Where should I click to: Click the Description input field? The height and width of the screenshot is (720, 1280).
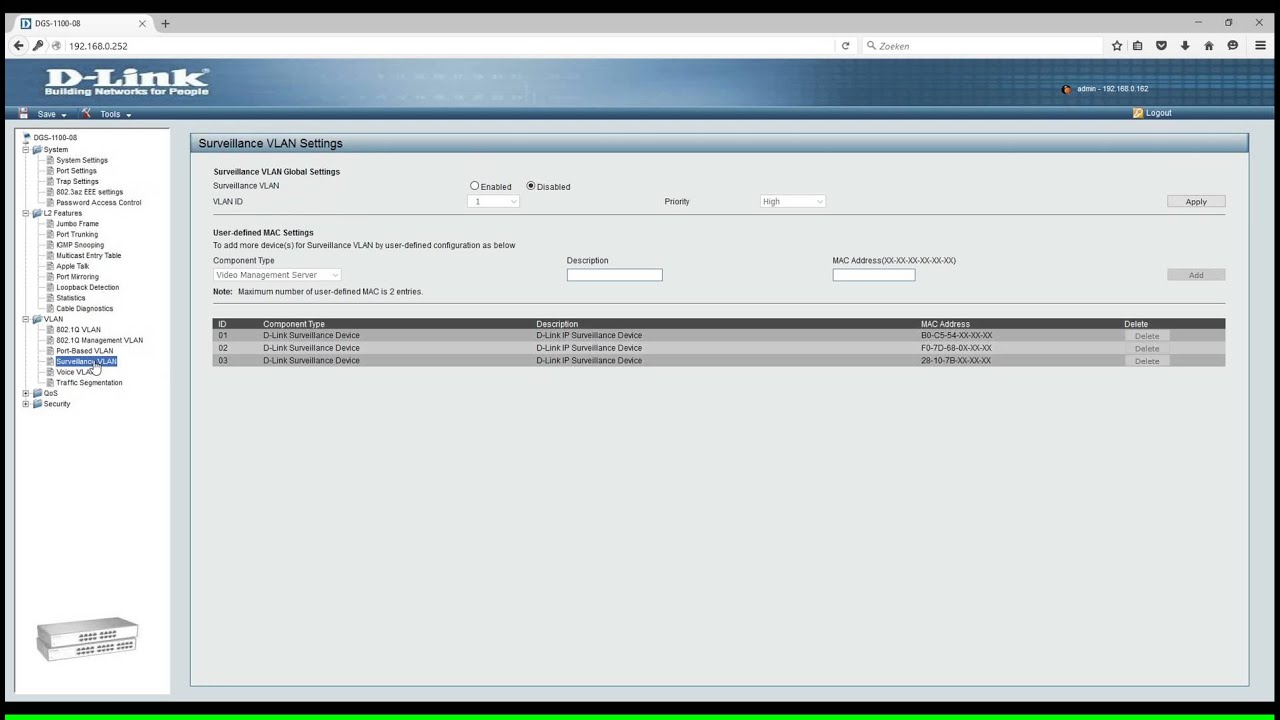tap(615, 275)
